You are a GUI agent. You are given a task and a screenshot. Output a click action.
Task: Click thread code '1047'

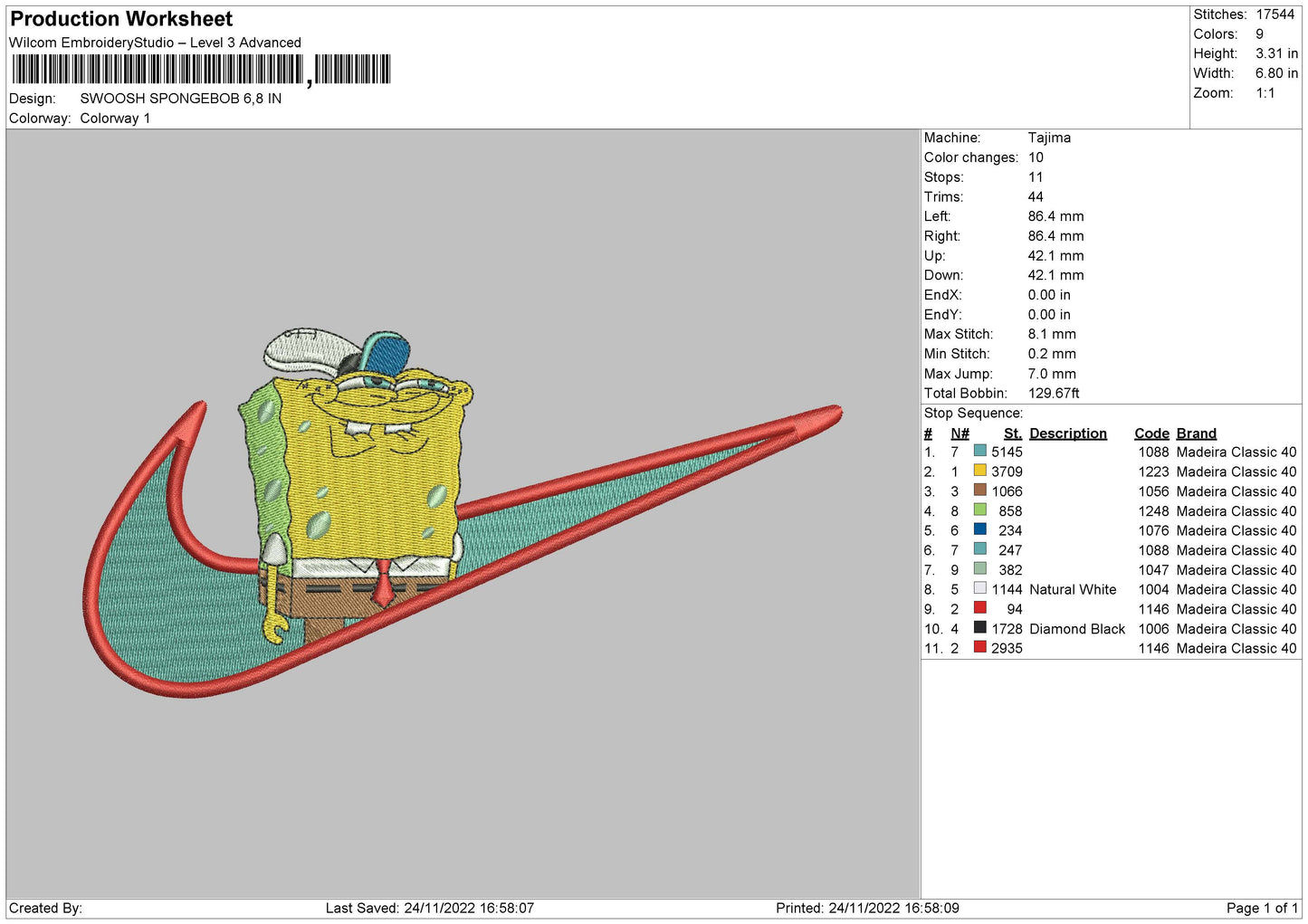click(1153, 570)
